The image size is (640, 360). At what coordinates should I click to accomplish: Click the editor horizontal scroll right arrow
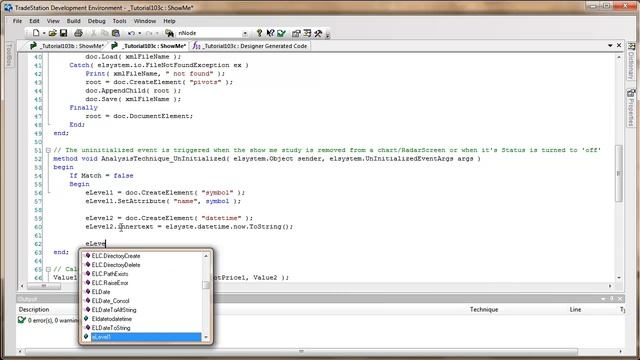point(610,286)
